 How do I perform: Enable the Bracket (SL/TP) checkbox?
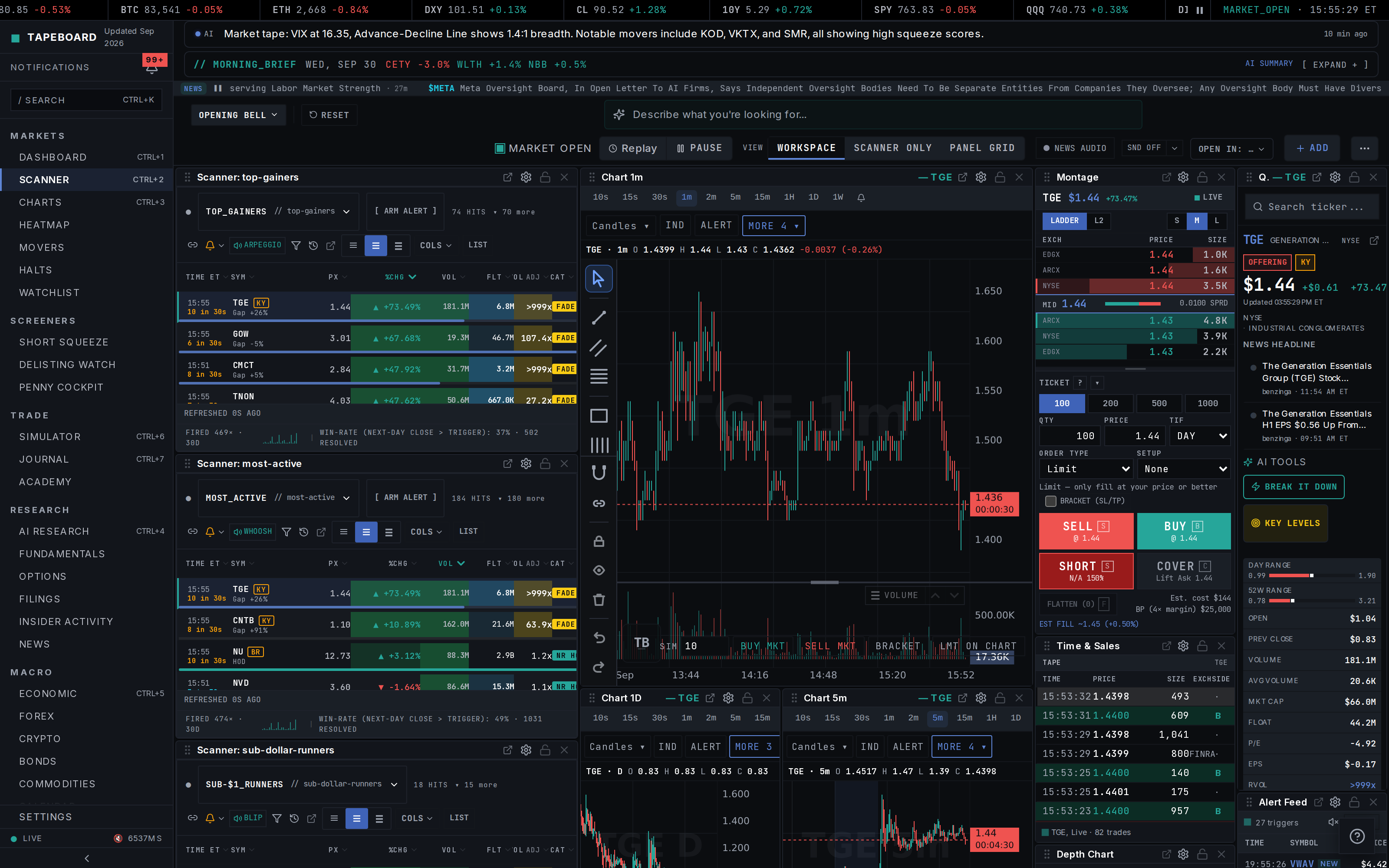pos(1051,501)
